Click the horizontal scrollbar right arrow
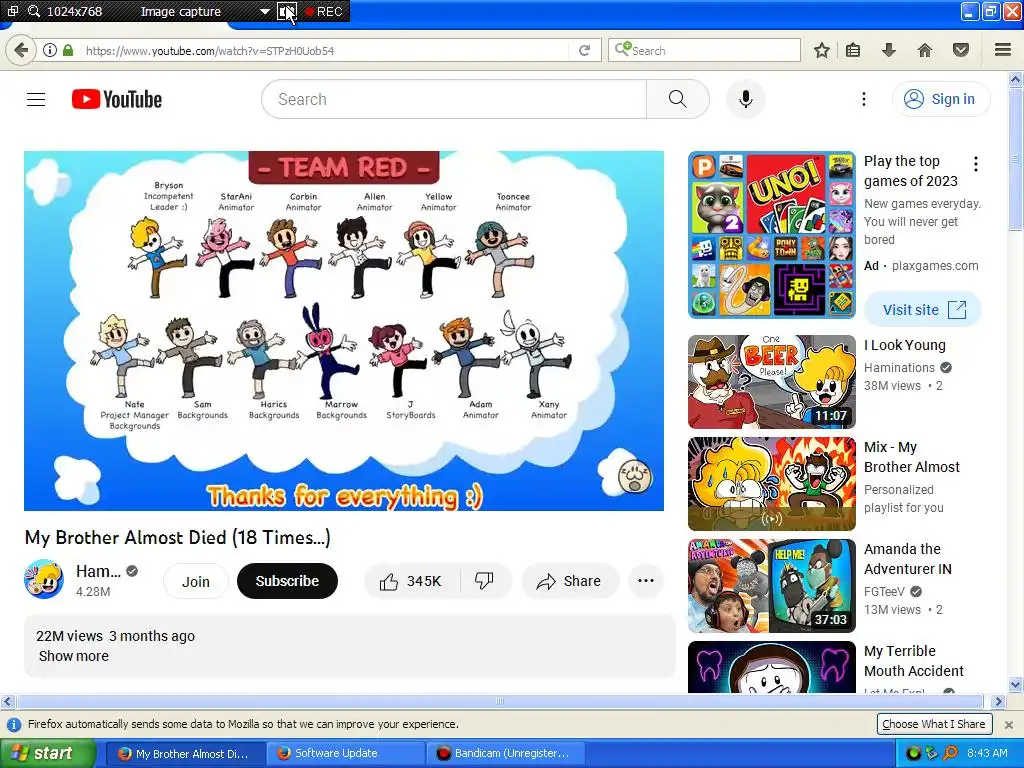The height and width of the screenshot is (768, 1024). tap(998, 701)
